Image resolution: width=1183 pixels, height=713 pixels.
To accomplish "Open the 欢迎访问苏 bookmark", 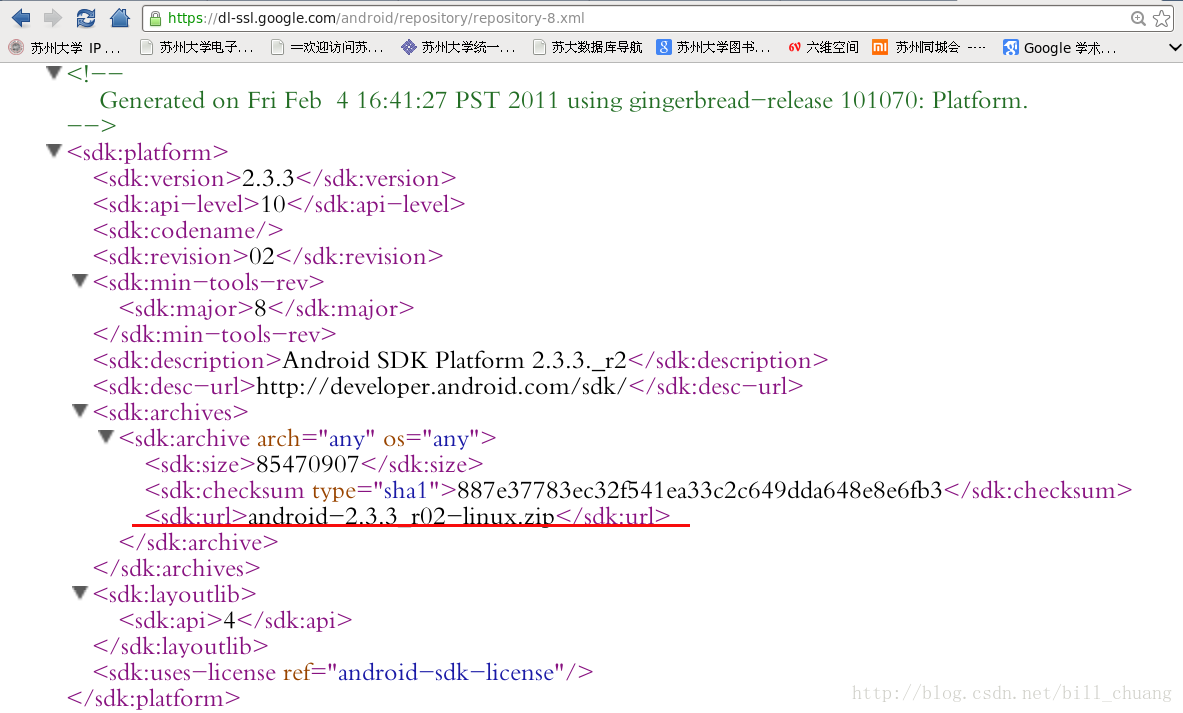I will point(327,48).
